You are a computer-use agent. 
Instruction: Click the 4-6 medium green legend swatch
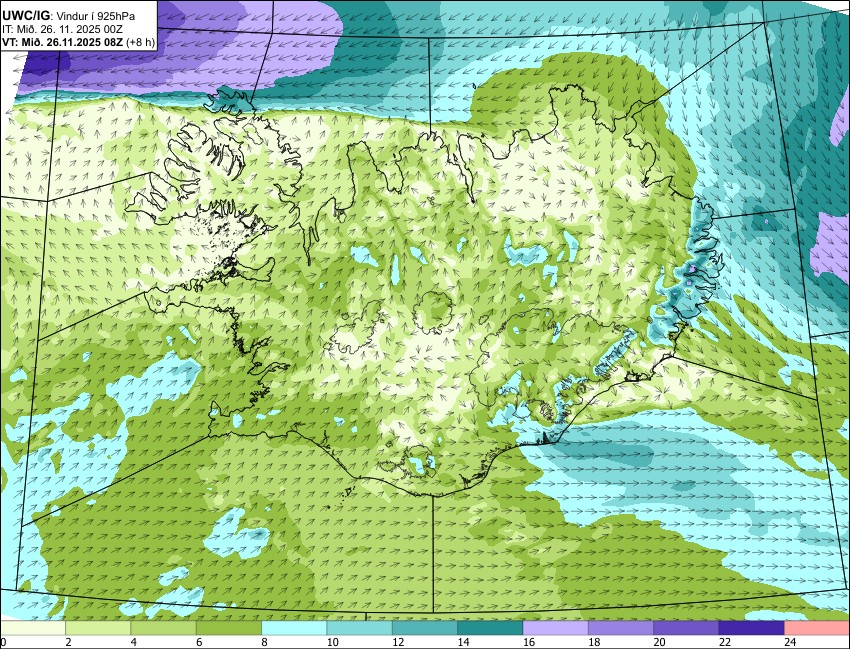[163, 628]
